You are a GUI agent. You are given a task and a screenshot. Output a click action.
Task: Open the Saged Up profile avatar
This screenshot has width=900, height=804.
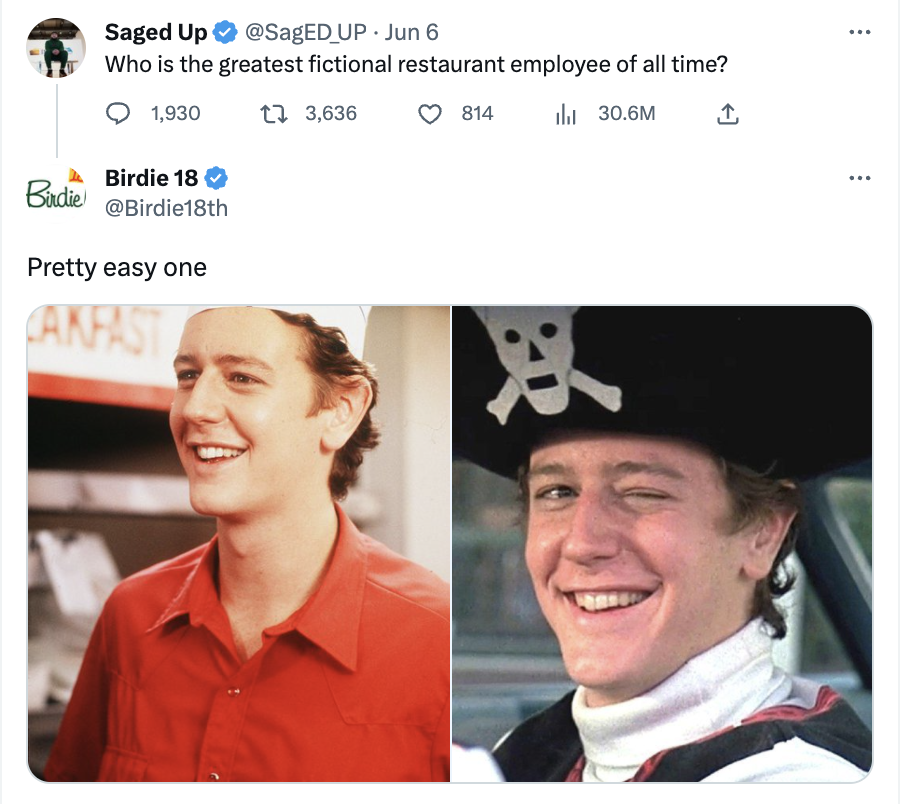tap(56, 48)
